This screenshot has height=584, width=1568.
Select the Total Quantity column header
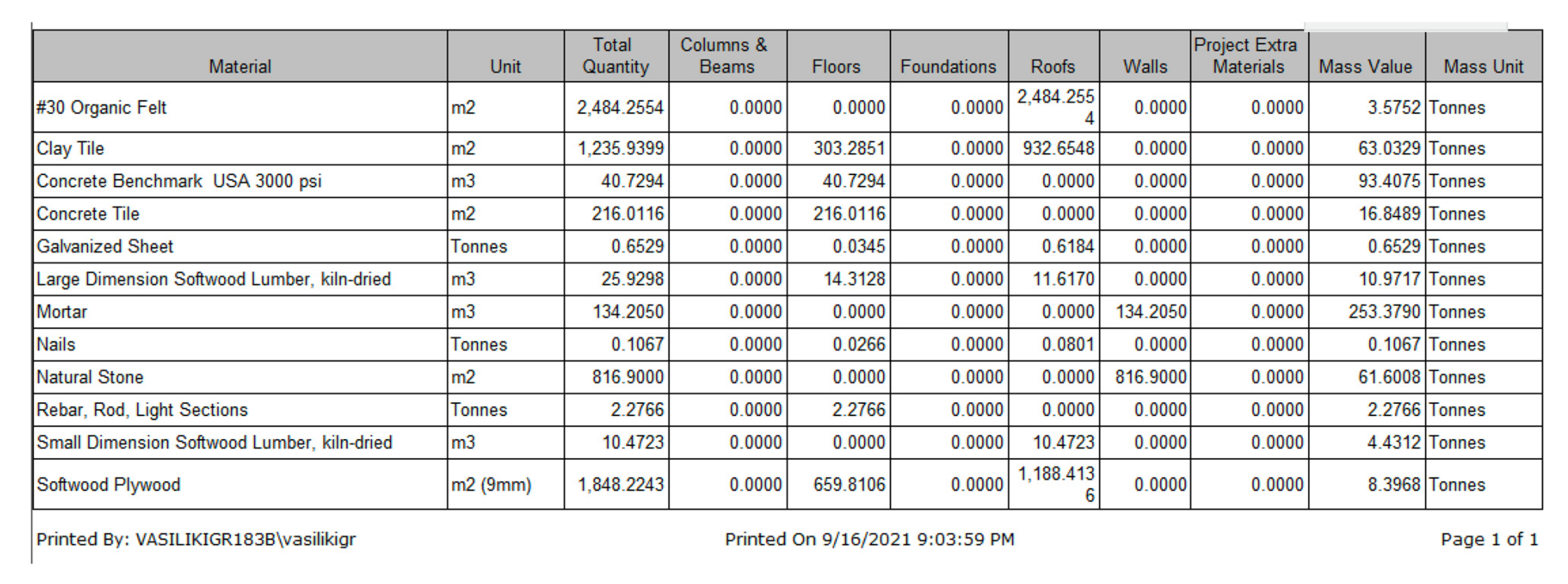click(615, 55)
